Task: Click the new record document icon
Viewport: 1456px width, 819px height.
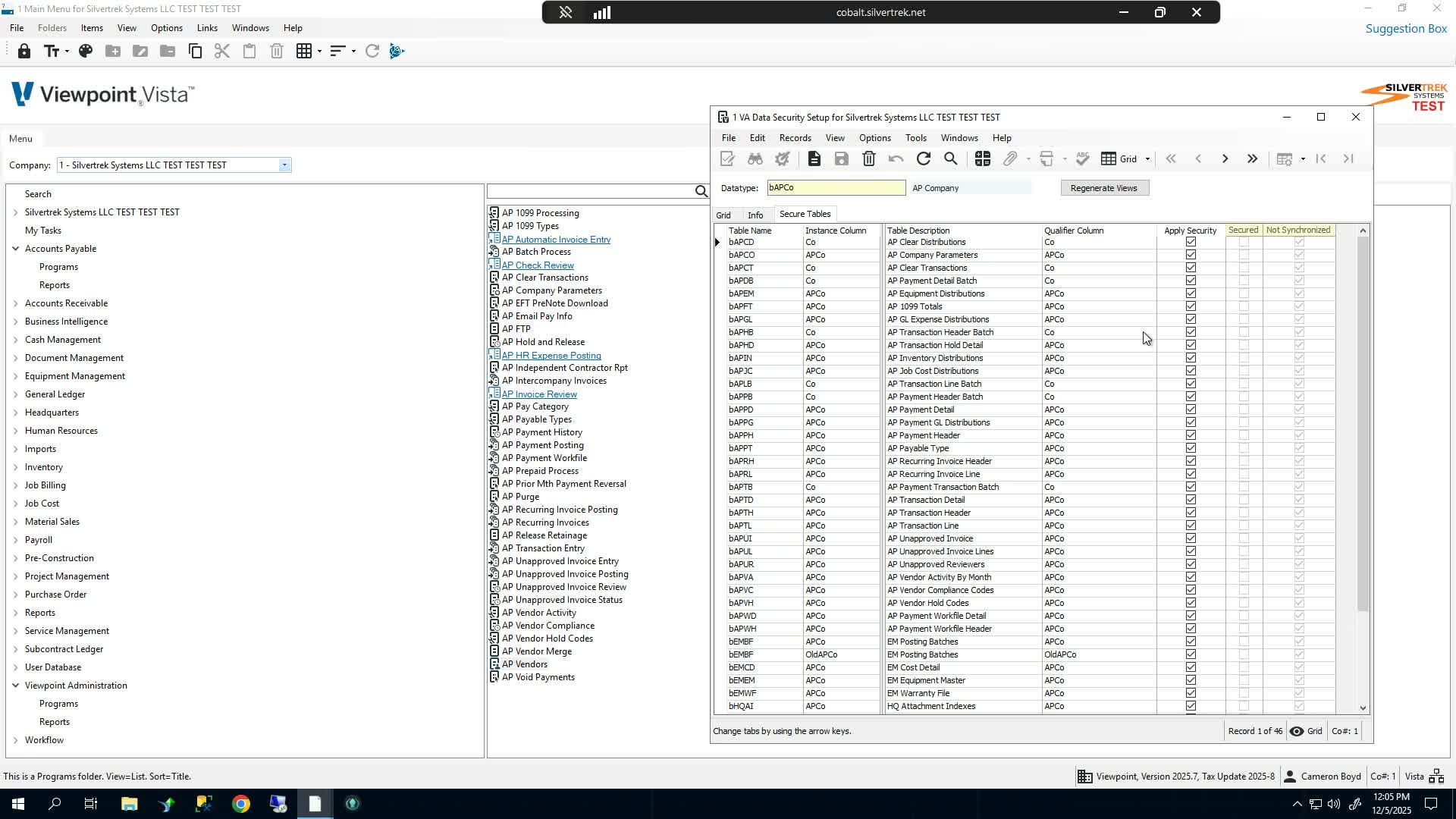Action: pos(814,158)
